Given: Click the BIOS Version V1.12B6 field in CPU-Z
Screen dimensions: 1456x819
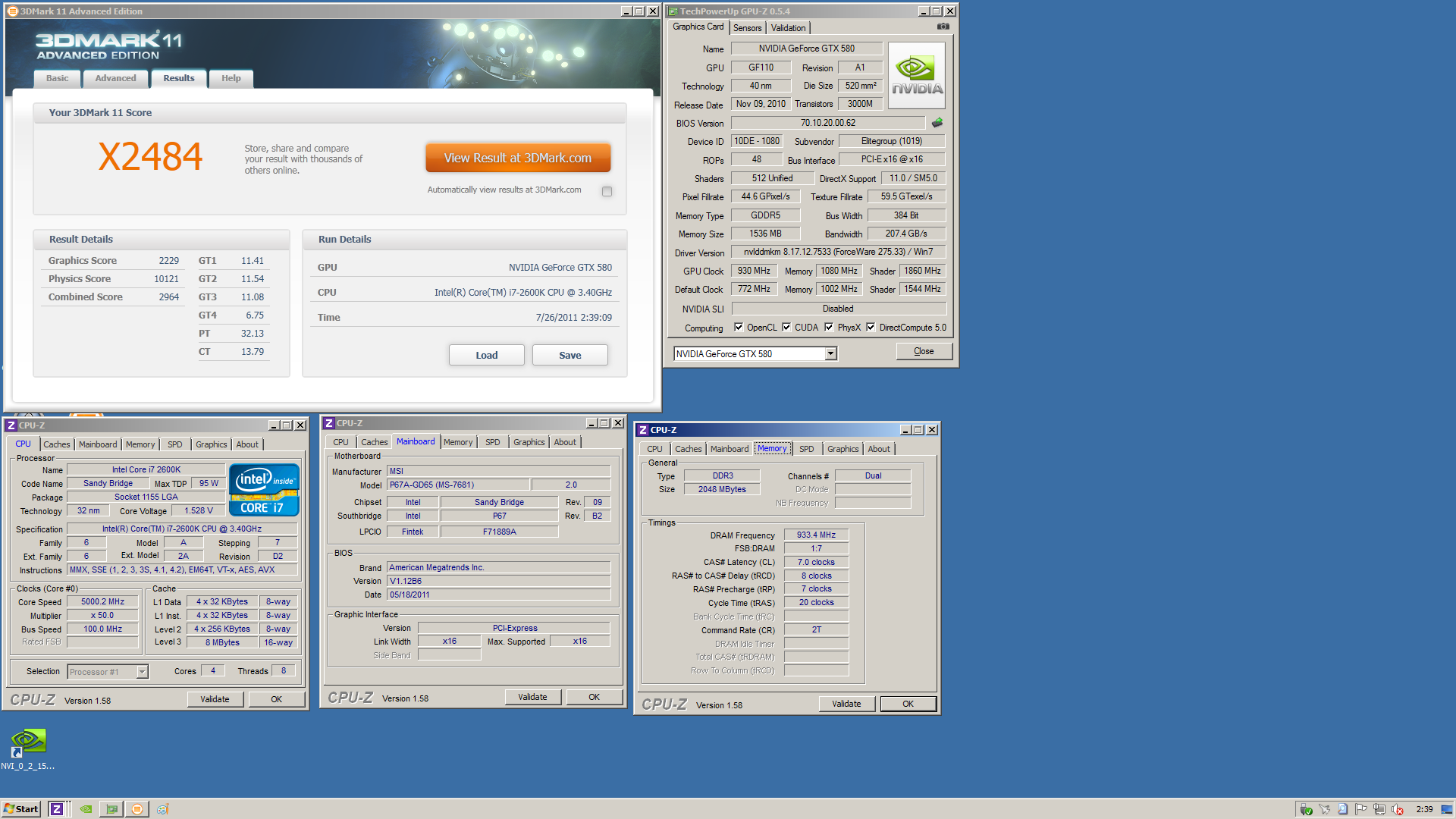Looking at the screenshot, I should tap(498, 582).
